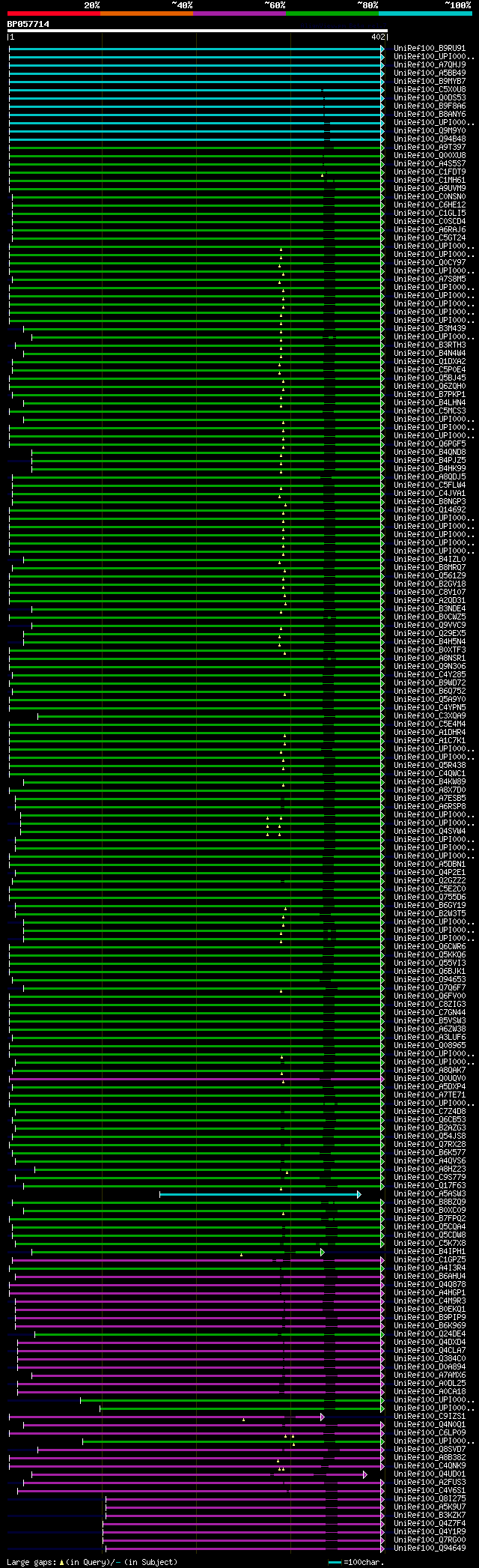Click label UniRef100_A9UVM9

[x=430, y=189]
